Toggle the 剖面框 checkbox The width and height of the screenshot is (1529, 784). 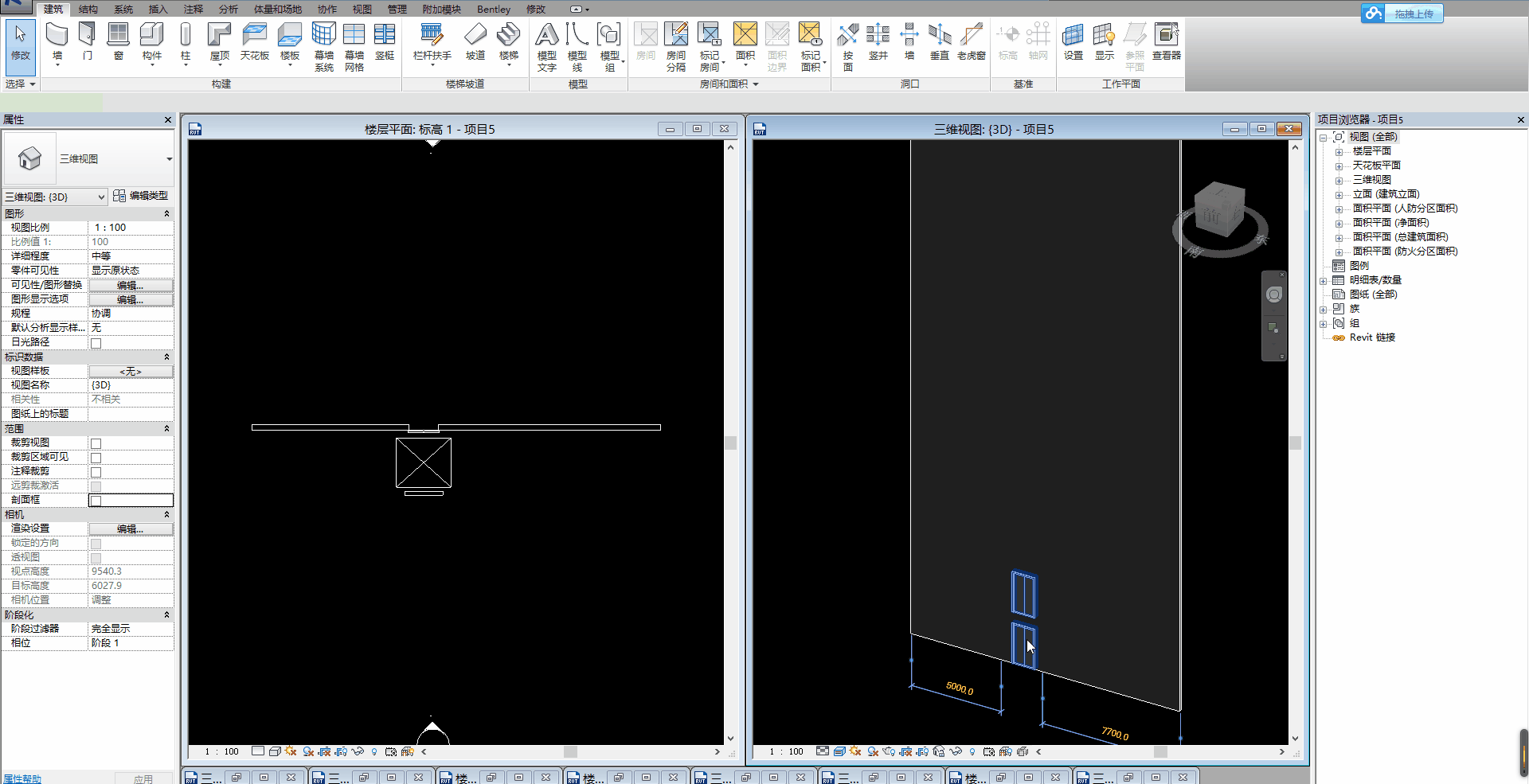96,501
